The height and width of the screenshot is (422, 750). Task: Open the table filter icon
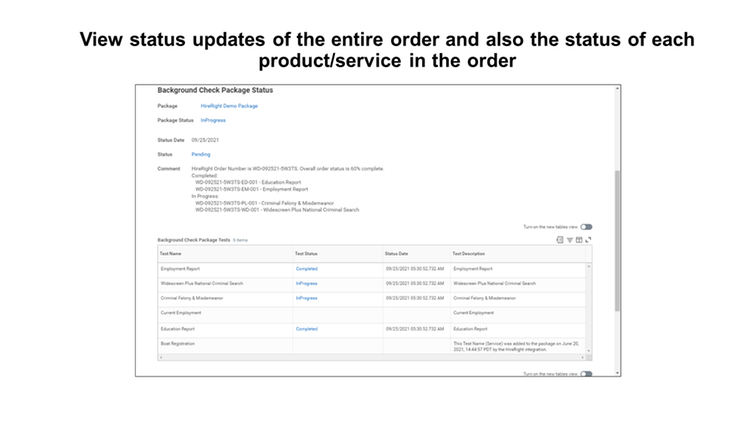point(569,240)
